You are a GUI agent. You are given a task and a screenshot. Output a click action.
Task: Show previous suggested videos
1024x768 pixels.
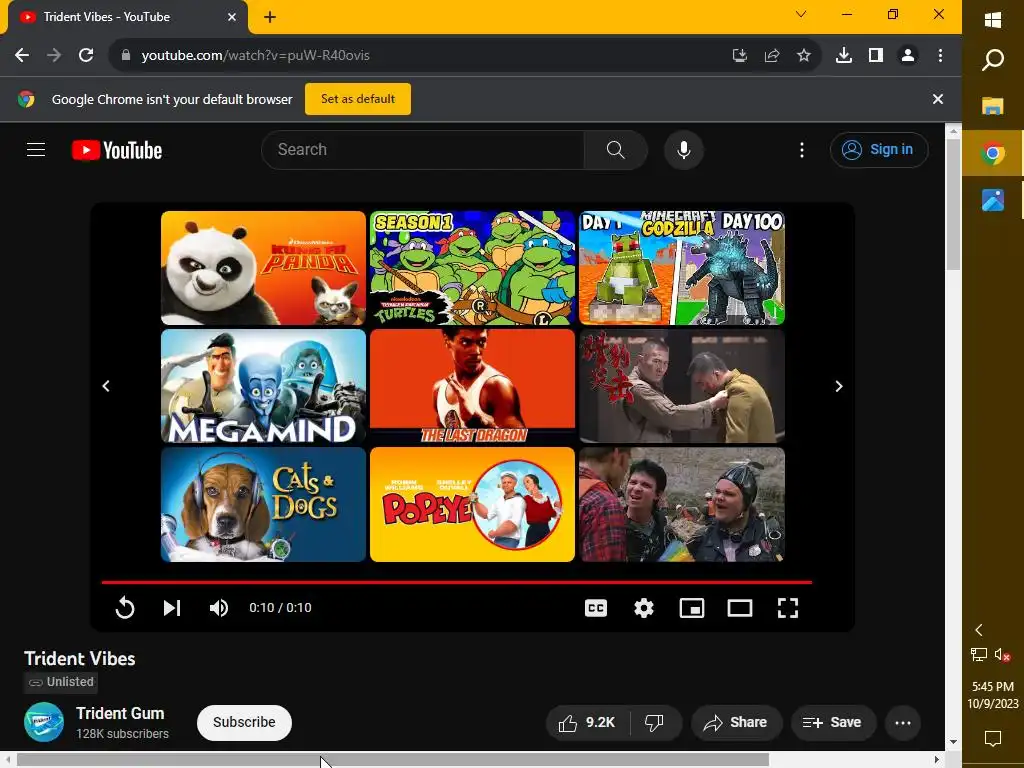pos(106,386)
